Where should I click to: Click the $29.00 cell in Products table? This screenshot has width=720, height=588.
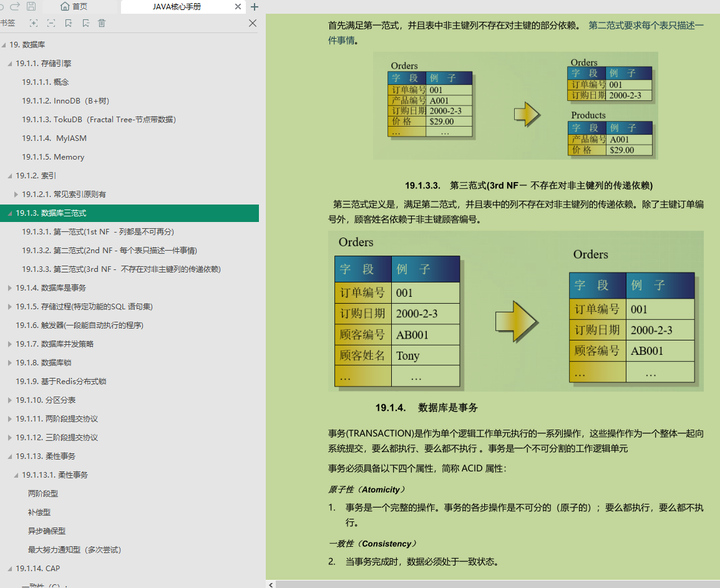pos(629,150)
